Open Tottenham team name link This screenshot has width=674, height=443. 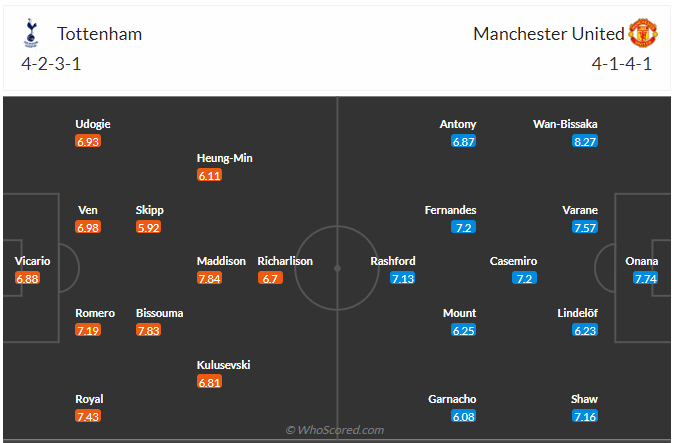(99, 34)
